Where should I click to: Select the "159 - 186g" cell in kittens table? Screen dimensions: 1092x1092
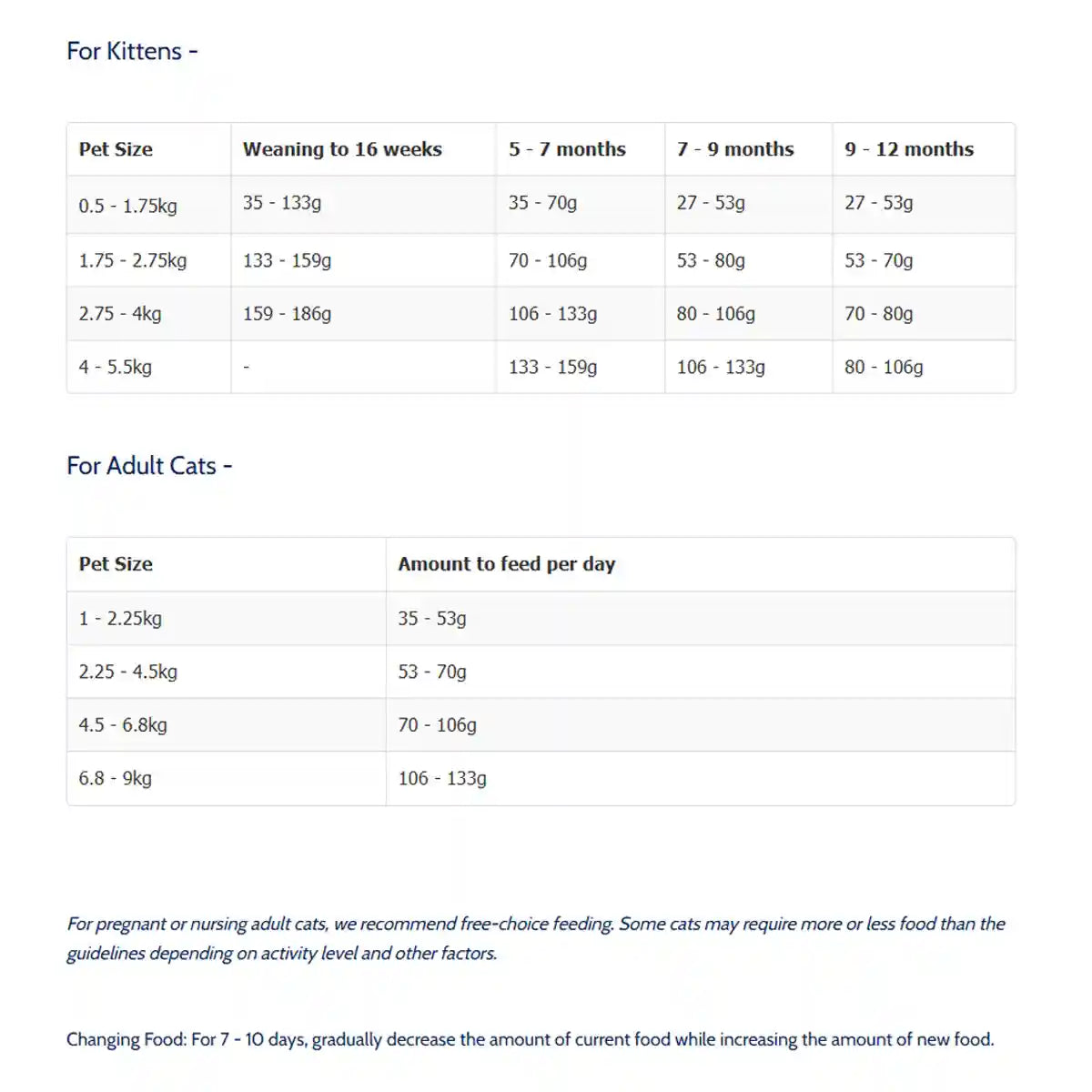click(287, 314)
